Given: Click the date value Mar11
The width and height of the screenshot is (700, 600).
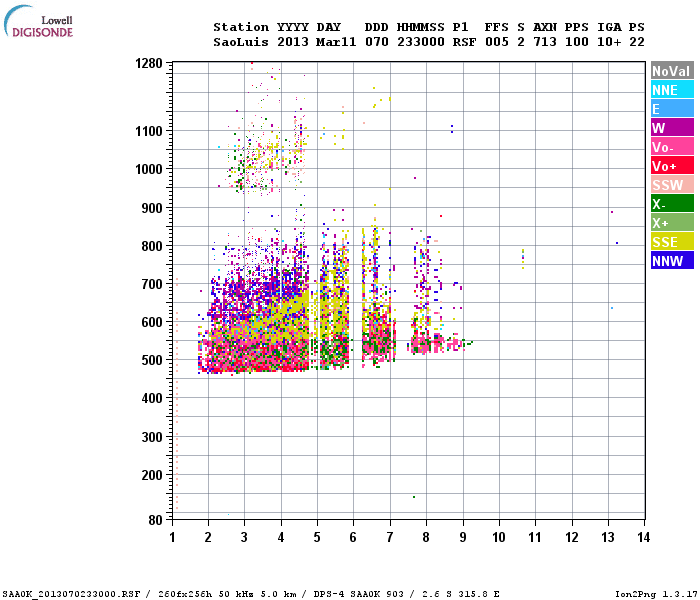Looking at the screenshot, I should tap(336, 42).
